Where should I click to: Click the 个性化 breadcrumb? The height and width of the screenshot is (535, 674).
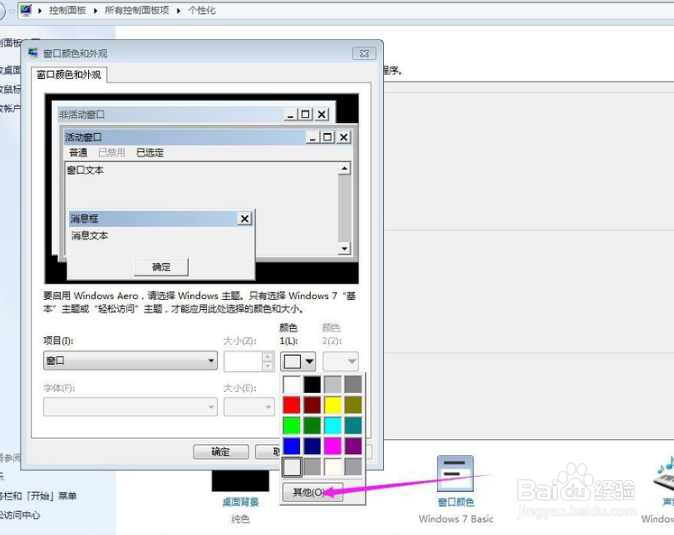click(202, 10)
